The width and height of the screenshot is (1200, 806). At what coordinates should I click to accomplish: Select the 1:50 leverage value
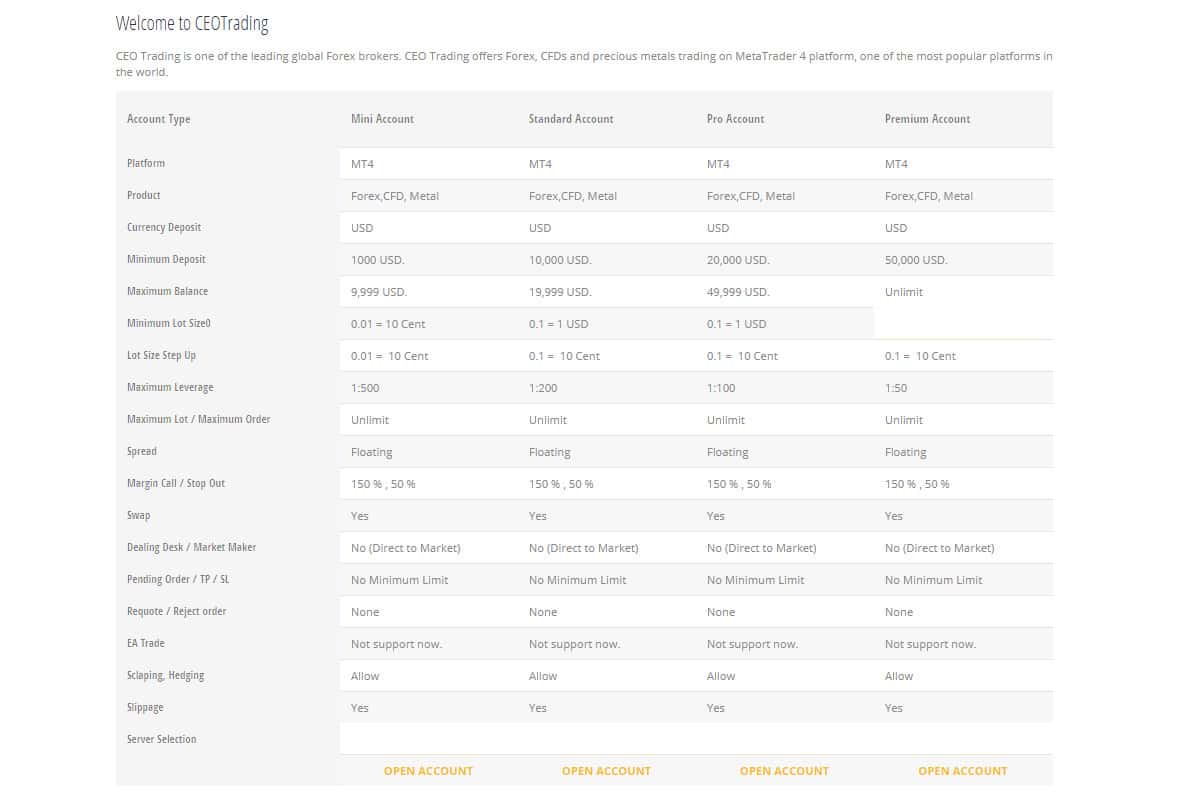coord(896,388)
